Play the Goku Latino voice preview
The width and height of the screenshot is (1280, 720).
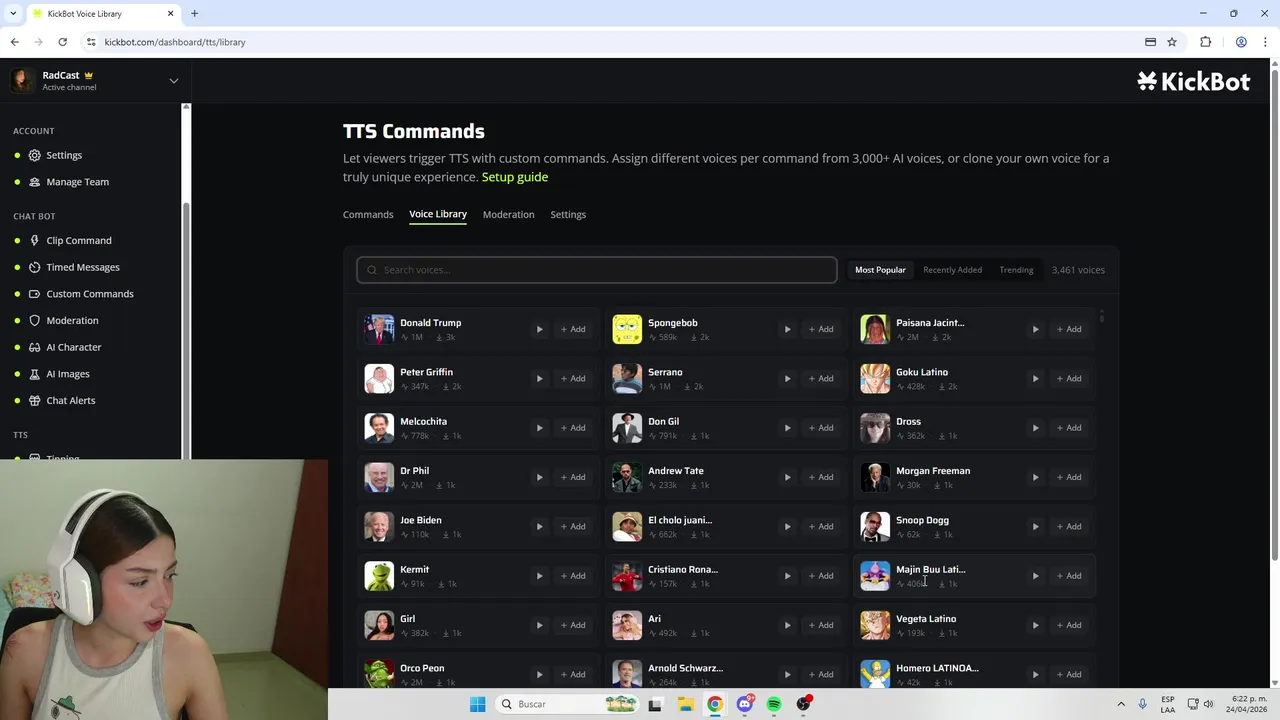pos(1035,378)
